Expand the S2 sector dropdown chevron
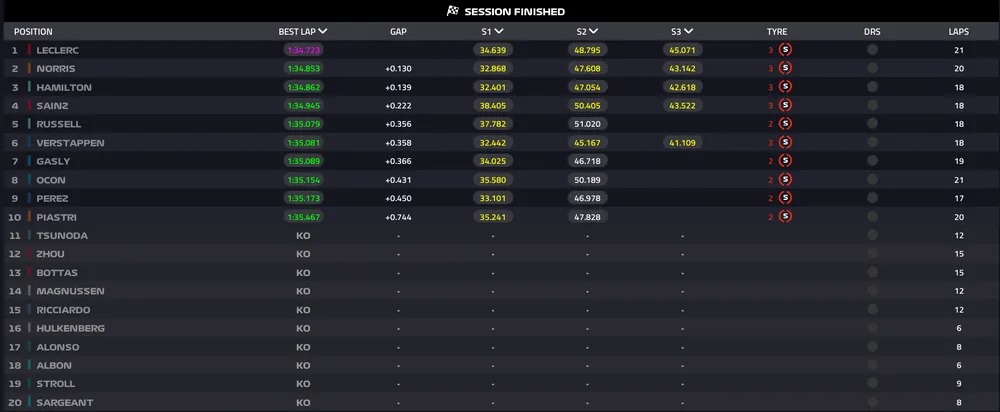Image resolution: width=1000 pixels, height=412 pixels. [x=594, y=31]
